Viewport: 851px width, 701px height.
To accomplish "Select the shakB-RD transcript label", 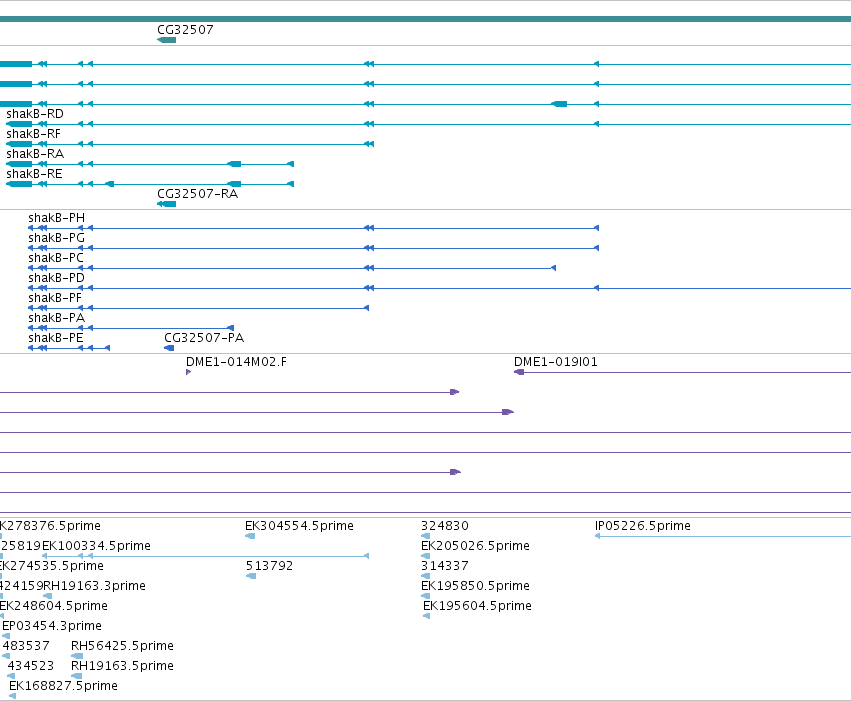I will click(35, 114).
